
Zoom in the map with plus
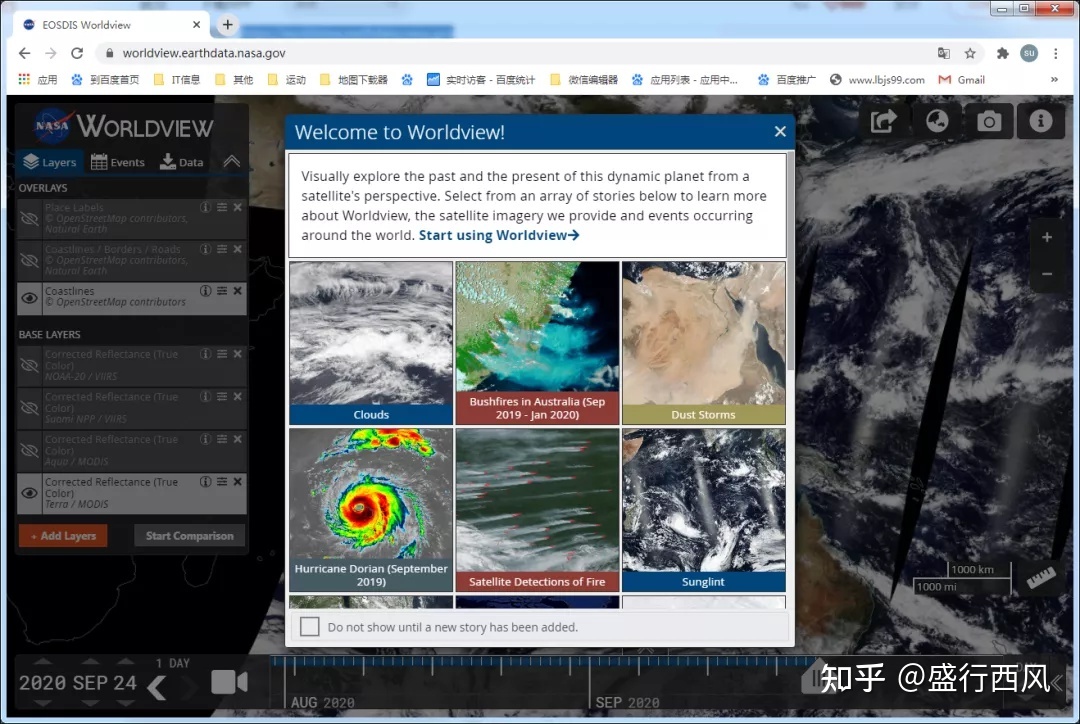pyautogui.click(x=1047, y=237)
